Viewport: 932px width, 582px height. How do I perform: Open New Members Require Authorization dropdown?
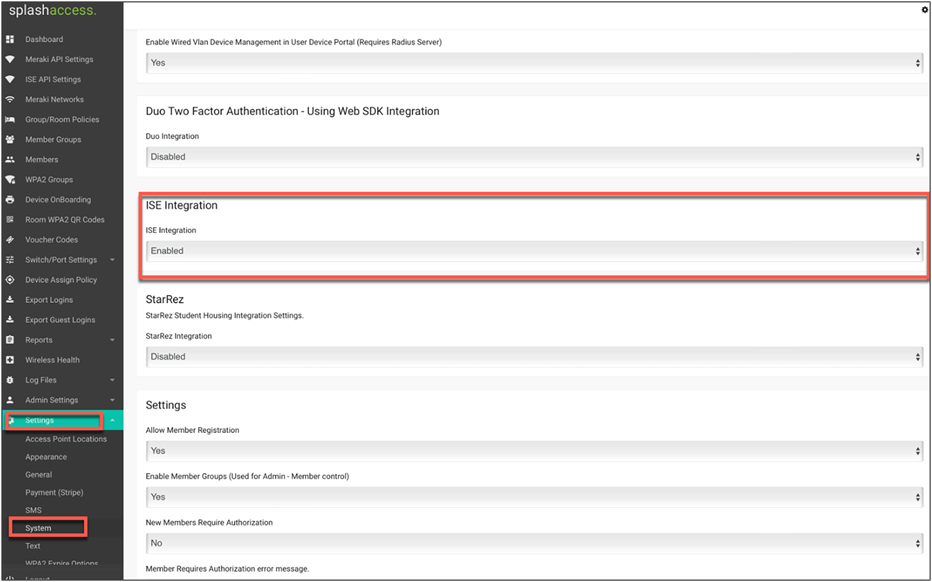click(534, 543)
